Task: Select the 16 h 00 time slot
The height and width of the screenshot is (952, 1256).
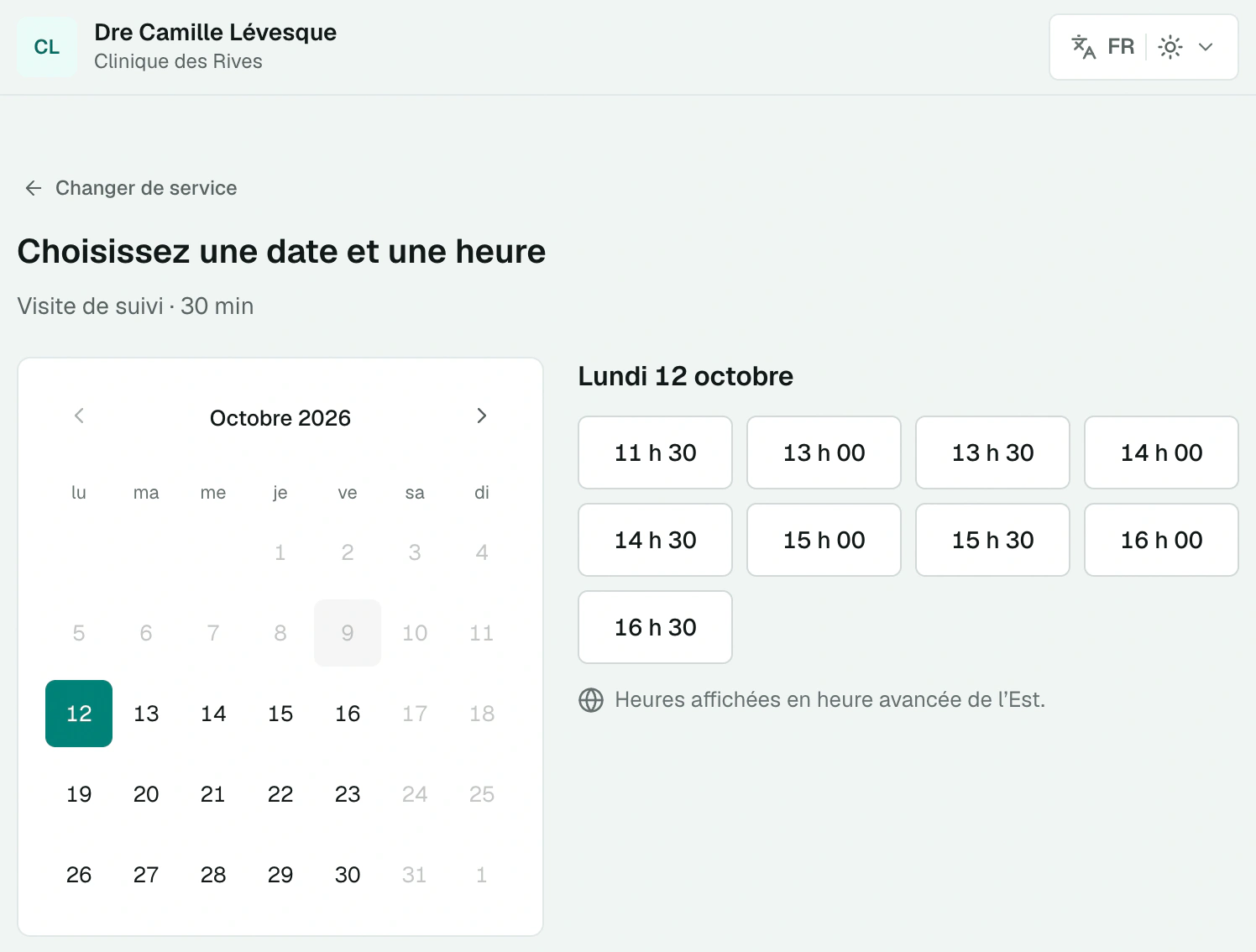Action: tap(1161, 540)
